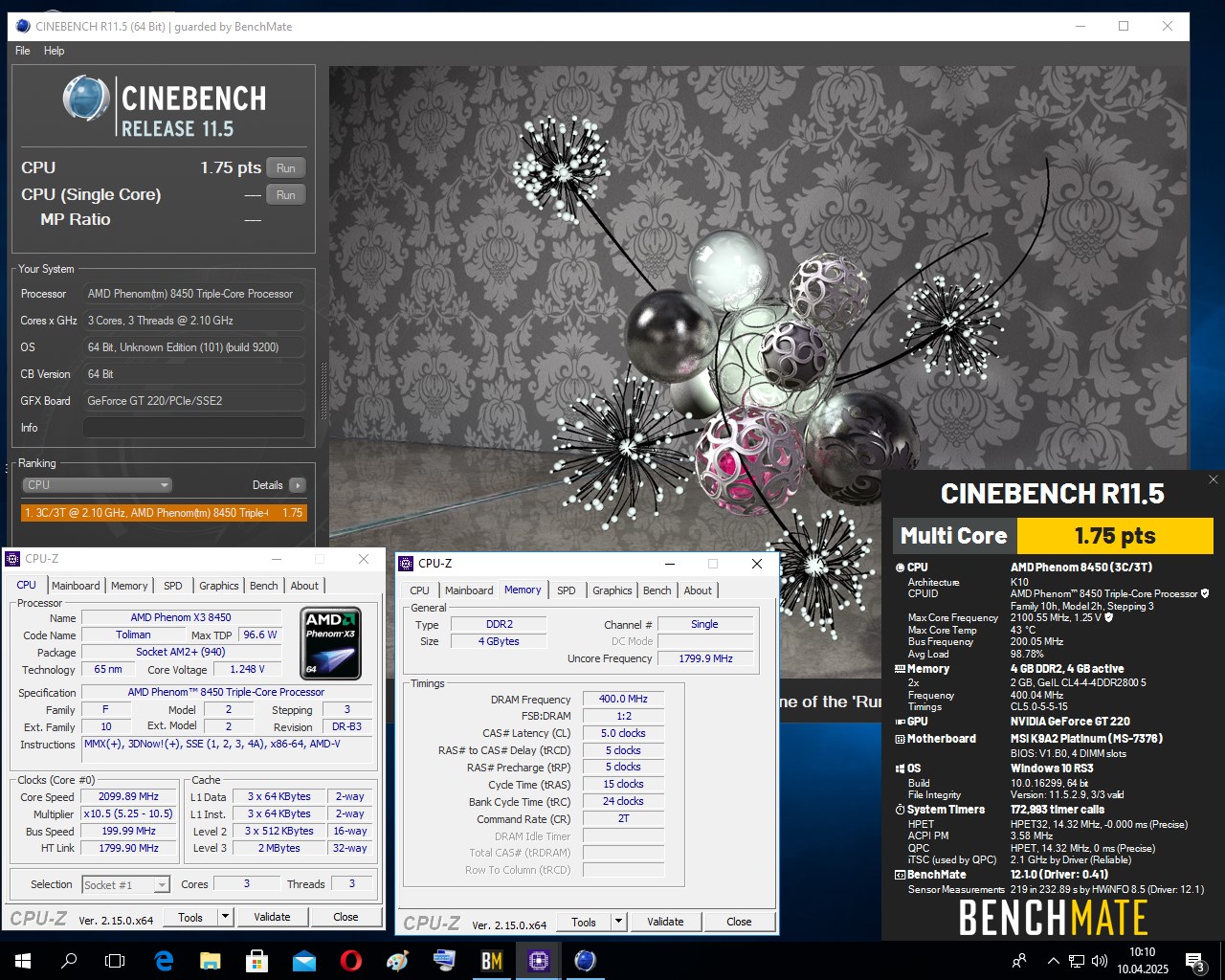
Task: Open Mainboard tab in left CPU-Z
Action: tap(76, 586)
